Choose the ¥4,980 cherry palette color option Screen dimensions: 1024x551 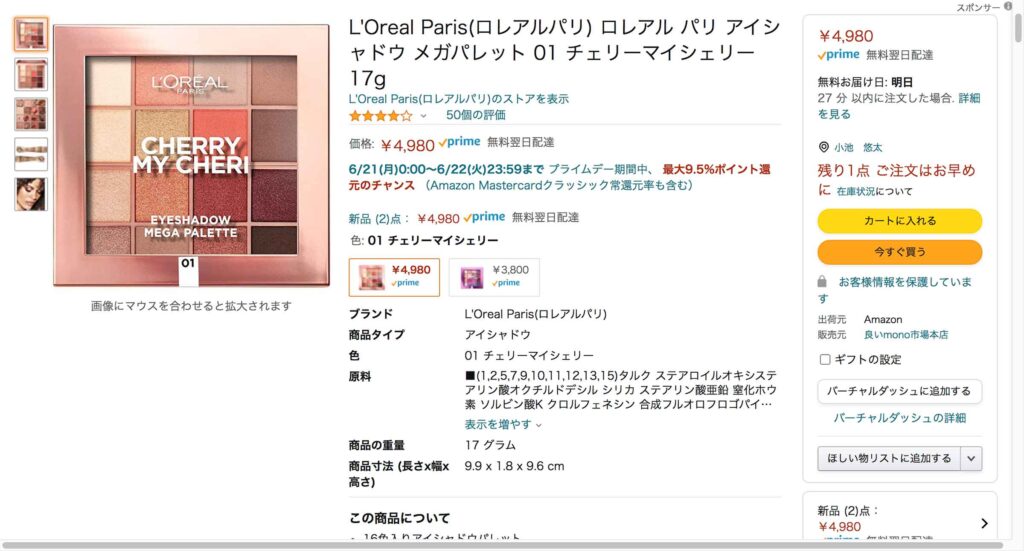pyautogui.click(x=394, y=277)
